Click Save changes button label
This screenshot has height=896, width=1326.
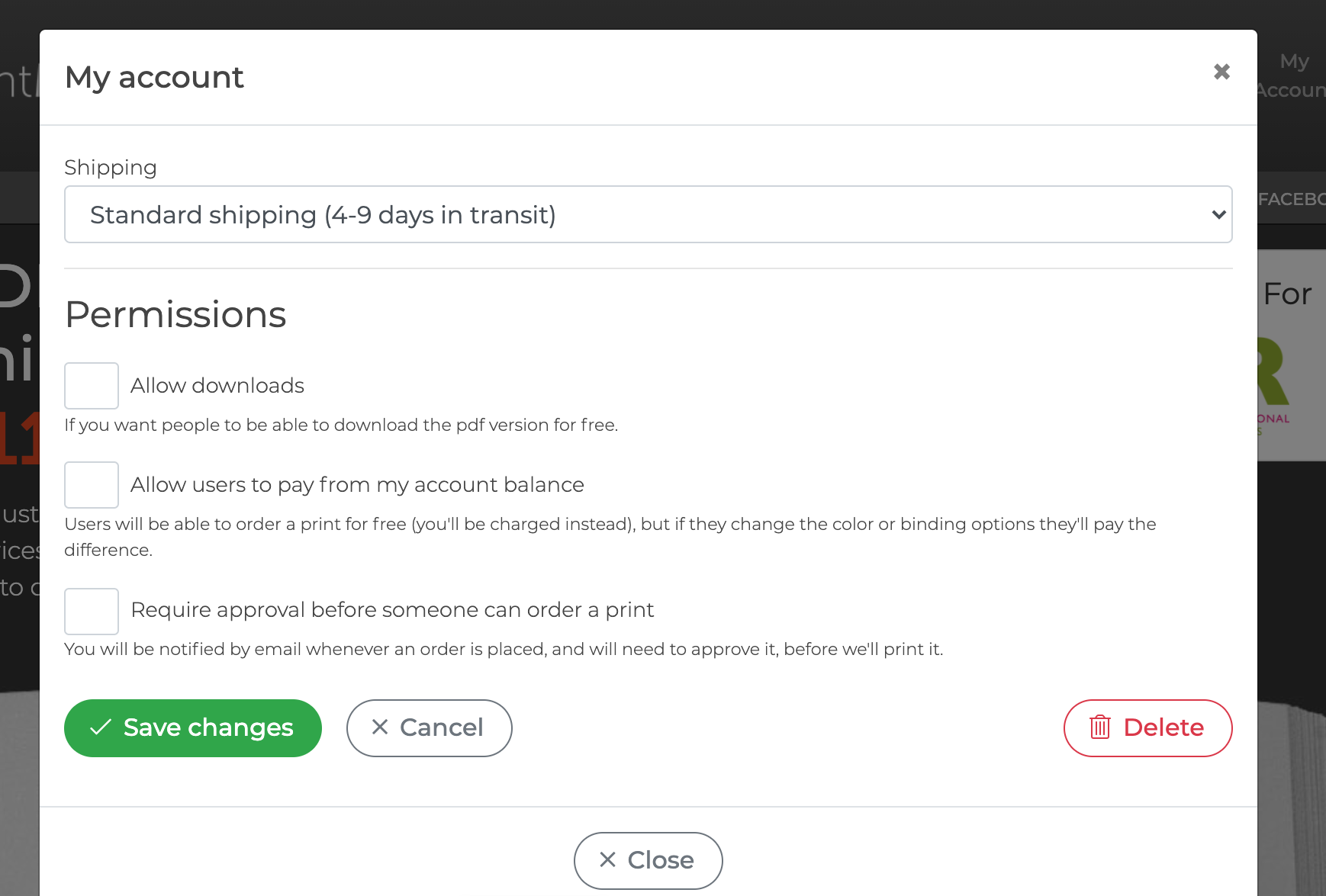coord(208,727)
